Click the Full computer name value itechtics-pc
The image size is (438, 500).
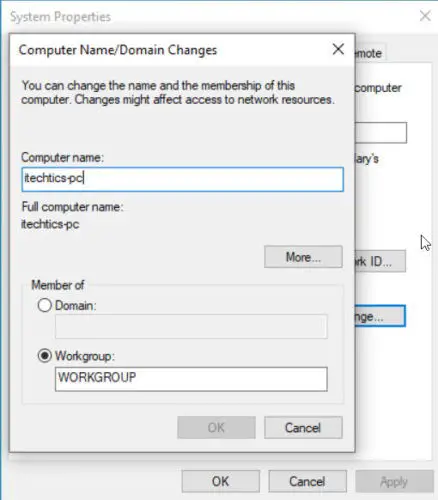(50, 224)
